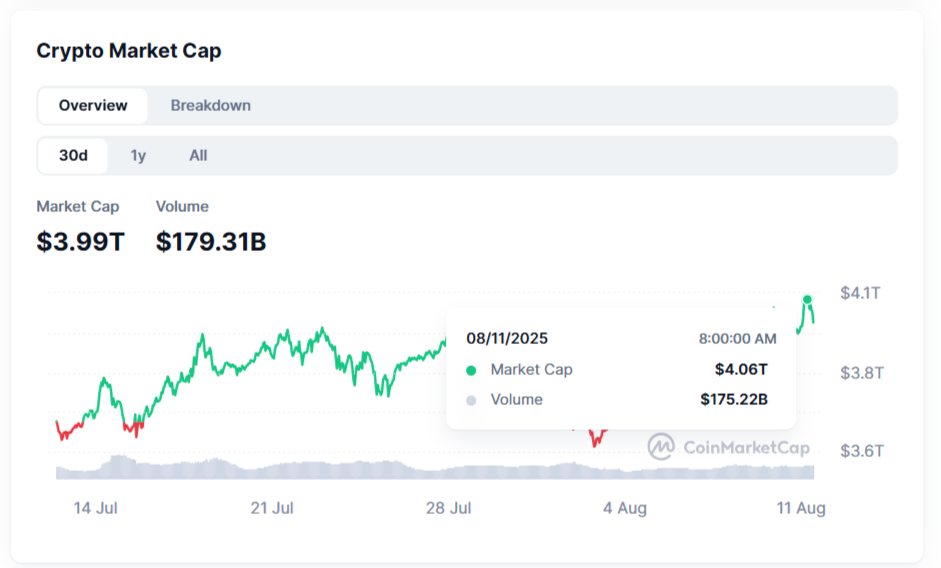This screenshot has height=568, width=941.
Task: Click the gray Volume legend dot
Action: [x=471, y=400]
